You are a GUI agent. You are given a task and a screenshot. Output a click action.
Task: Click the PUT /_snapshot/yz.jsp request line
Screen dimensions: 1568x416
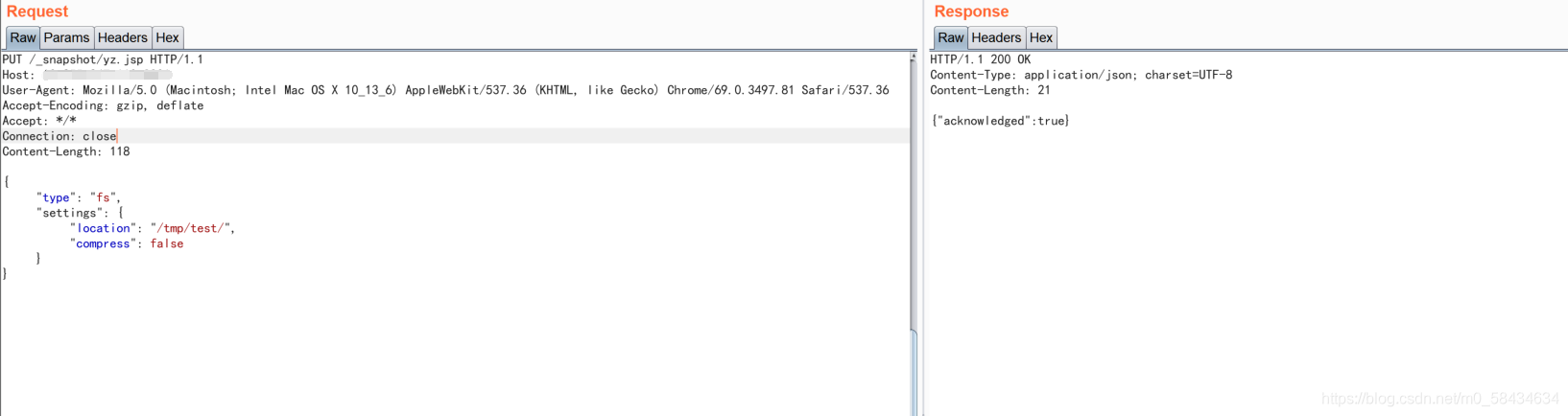click(103, 59)
